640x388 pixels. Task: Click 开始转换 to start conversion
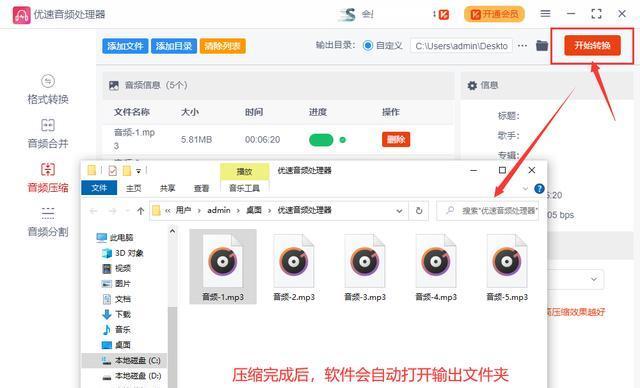coord(592,45)
